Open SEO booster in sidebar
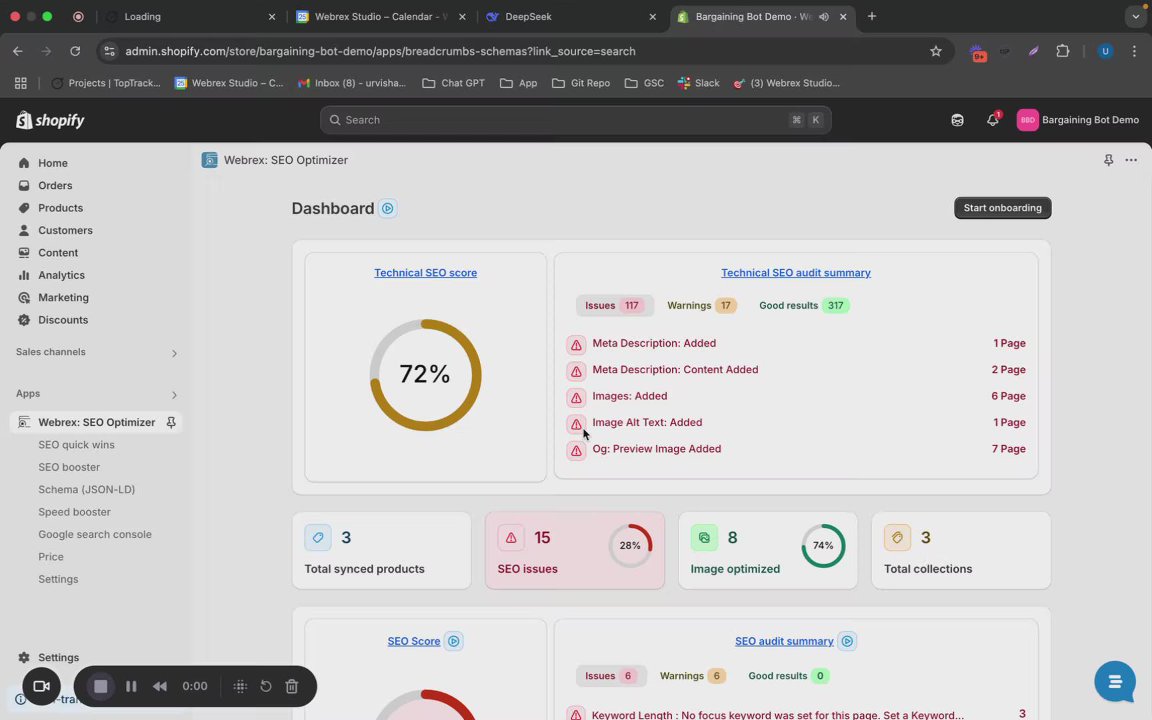Screen dimensions: 1152x720 click(x=69, y=467)
